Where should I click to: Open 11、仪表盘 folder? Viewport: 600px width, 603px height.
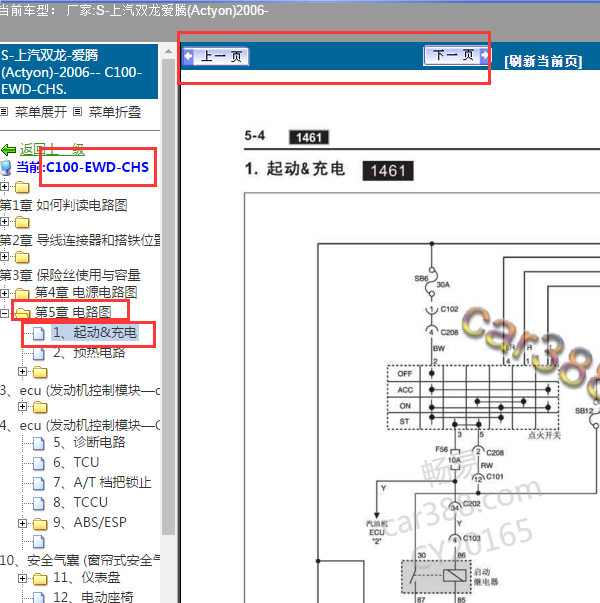[x=87, y=577]
